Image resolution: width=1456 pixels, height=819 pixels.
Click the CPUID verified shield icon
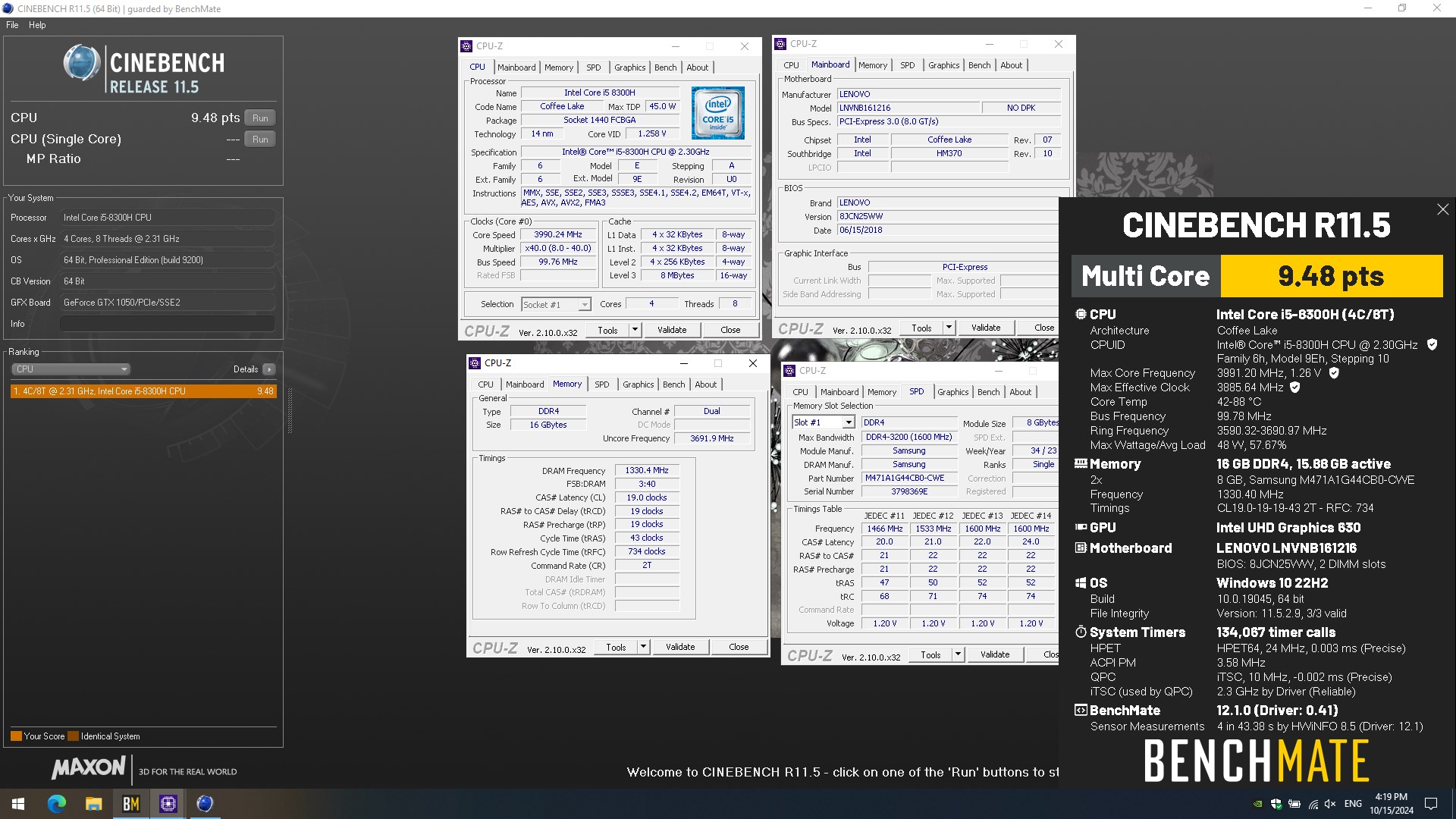1432,344
